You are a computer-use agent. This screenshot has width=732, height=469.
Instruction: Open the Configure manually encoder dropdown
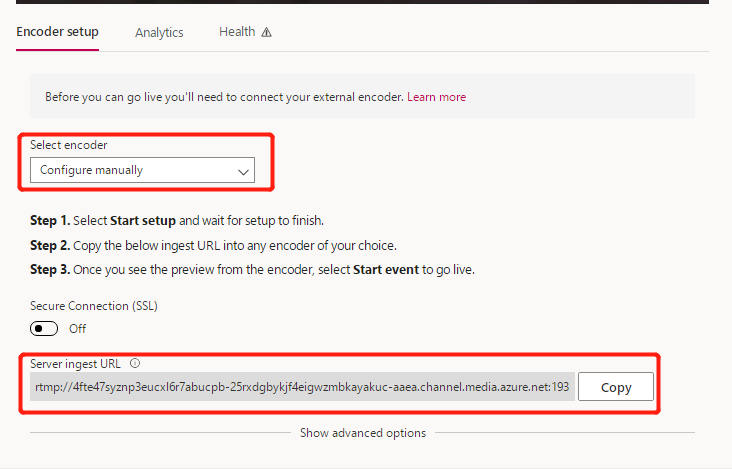coord(142,170)
